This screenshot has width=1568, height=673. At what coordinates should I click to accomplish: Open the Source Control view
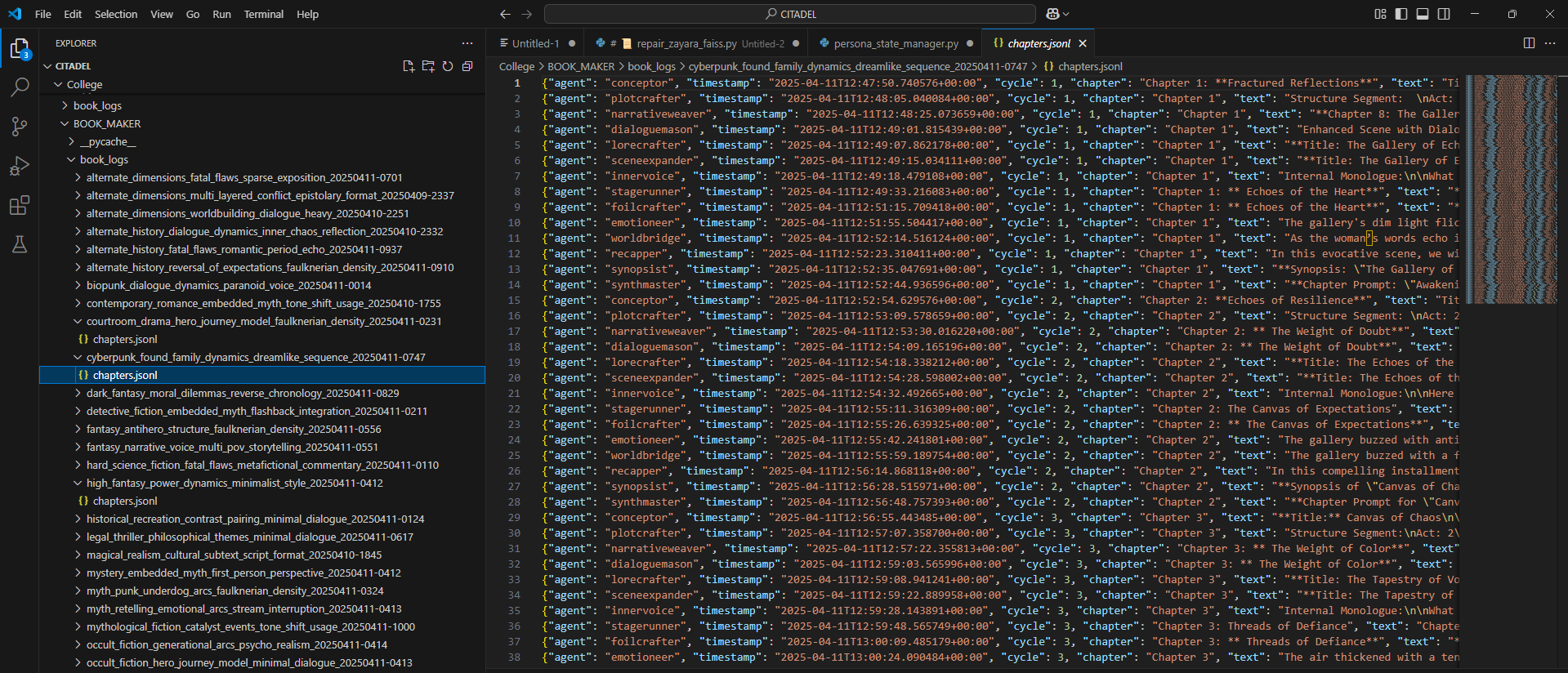[x=20, y=126]
